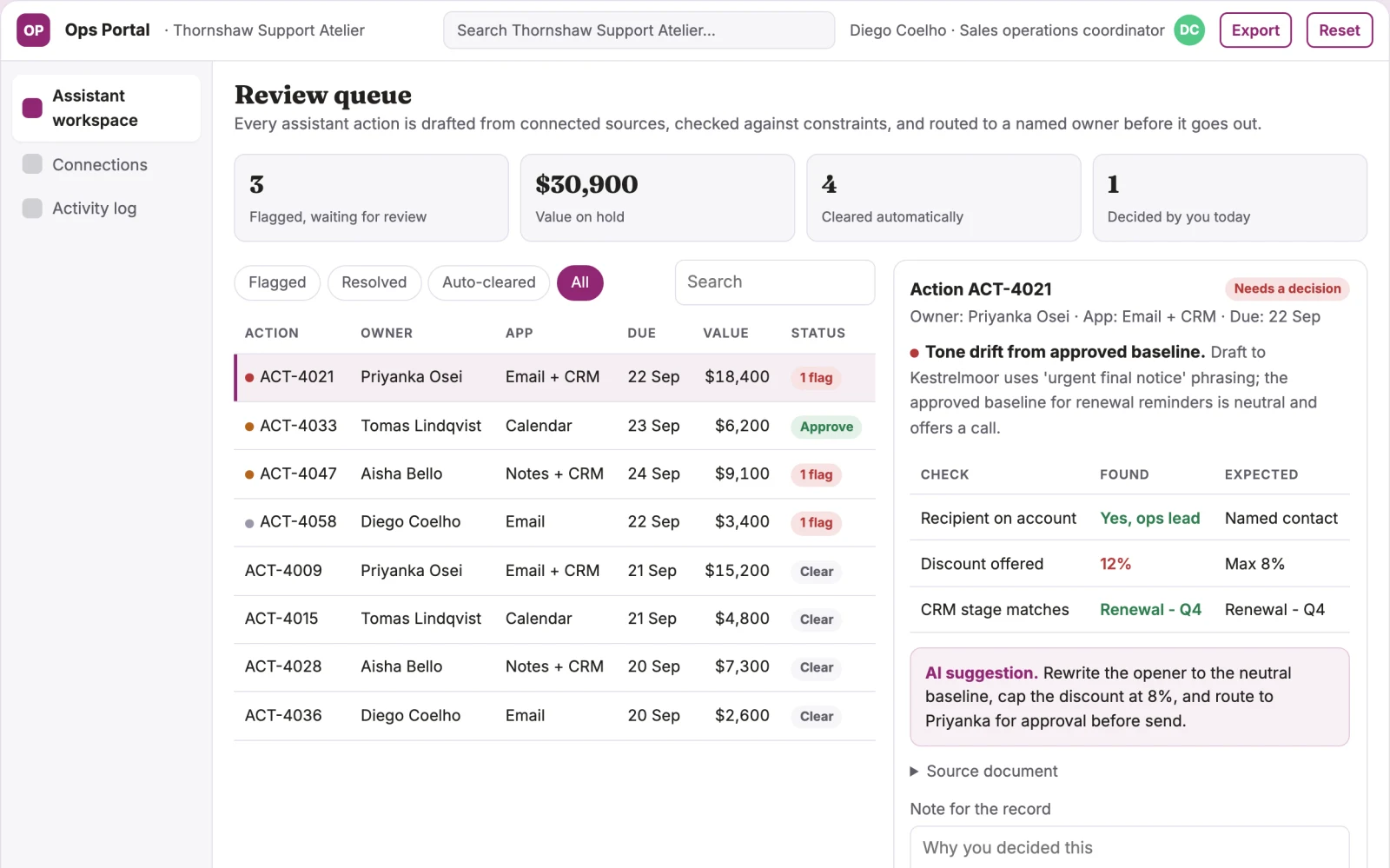This screenshot has width=1390, height=868.
Task: Open the ACT-4058 action row
Action: tap(554, 522)
